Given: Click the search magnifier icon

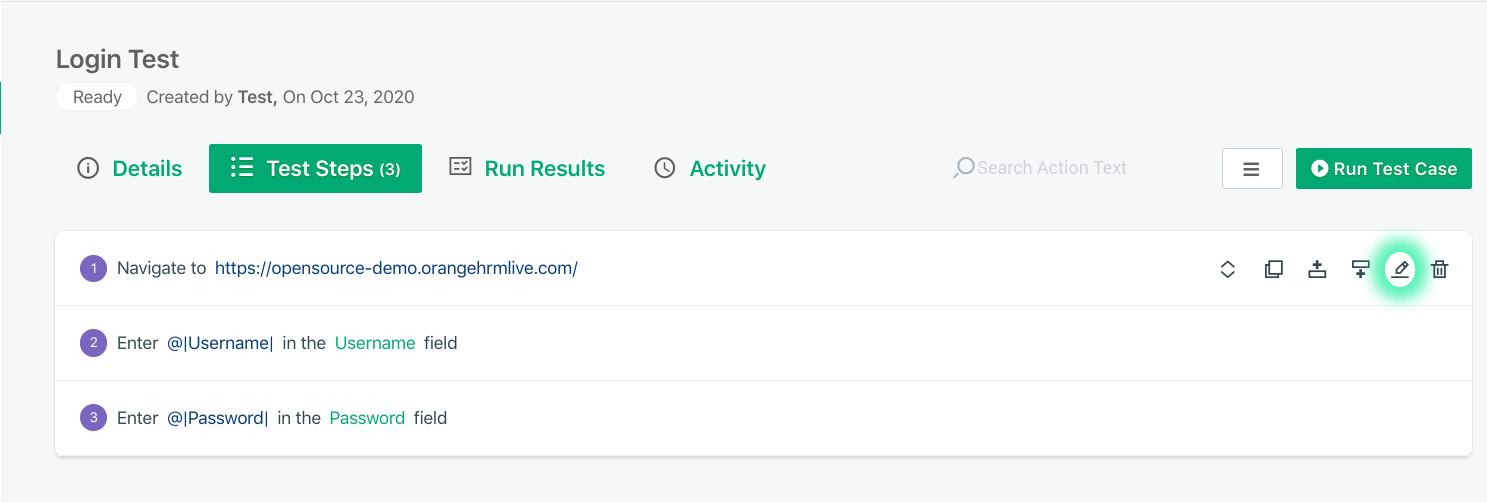Looking at the screenshot, I should pos(963,168).
